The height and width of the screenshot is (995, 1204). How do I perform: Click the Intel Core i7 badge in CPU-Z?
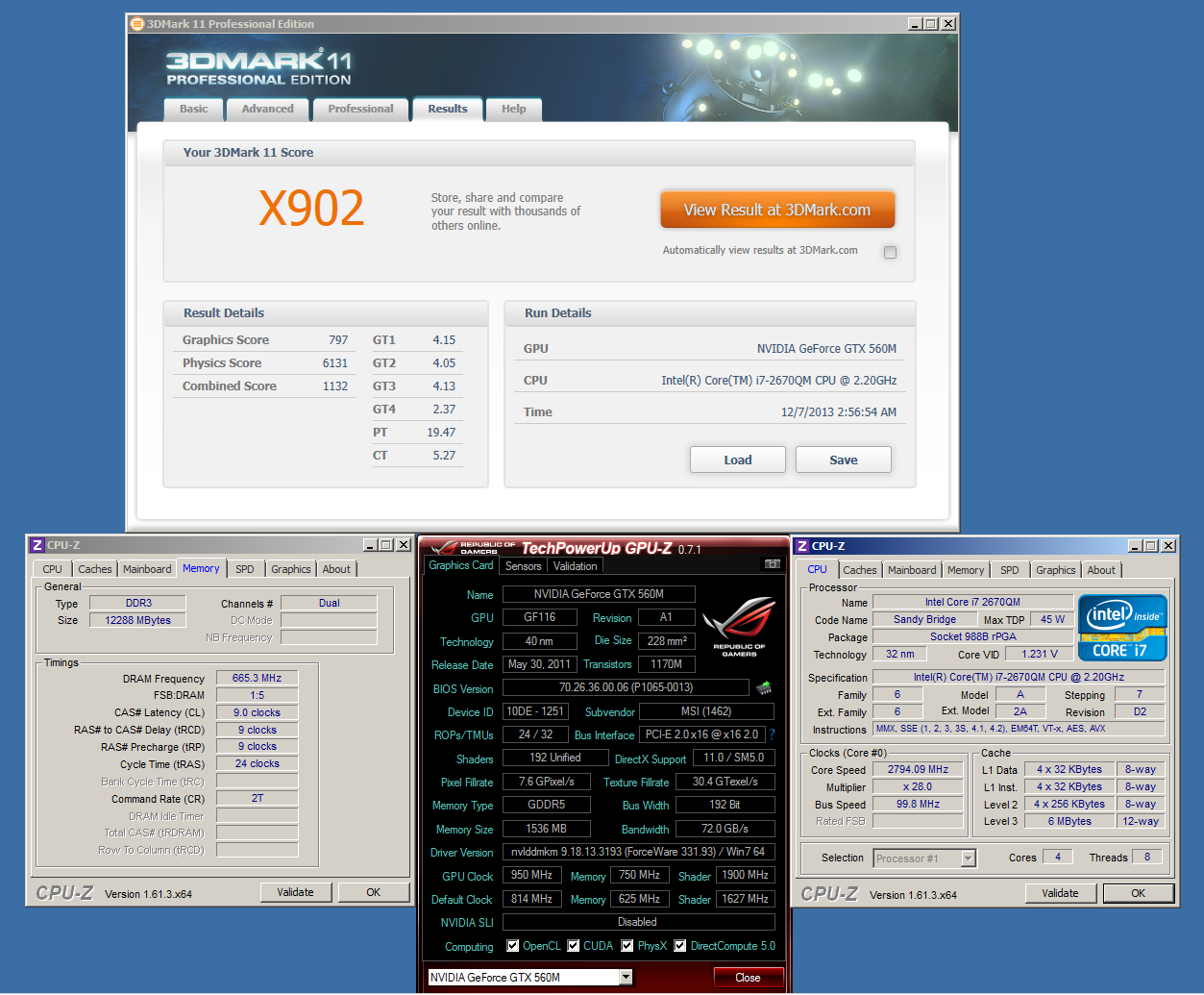point(1121,628)
